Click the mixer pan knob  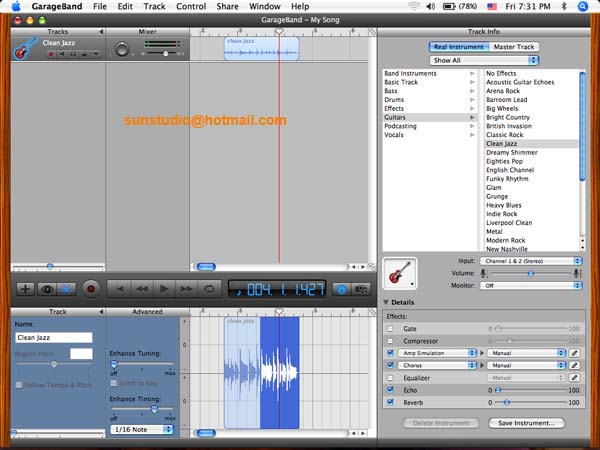point(122,49)
